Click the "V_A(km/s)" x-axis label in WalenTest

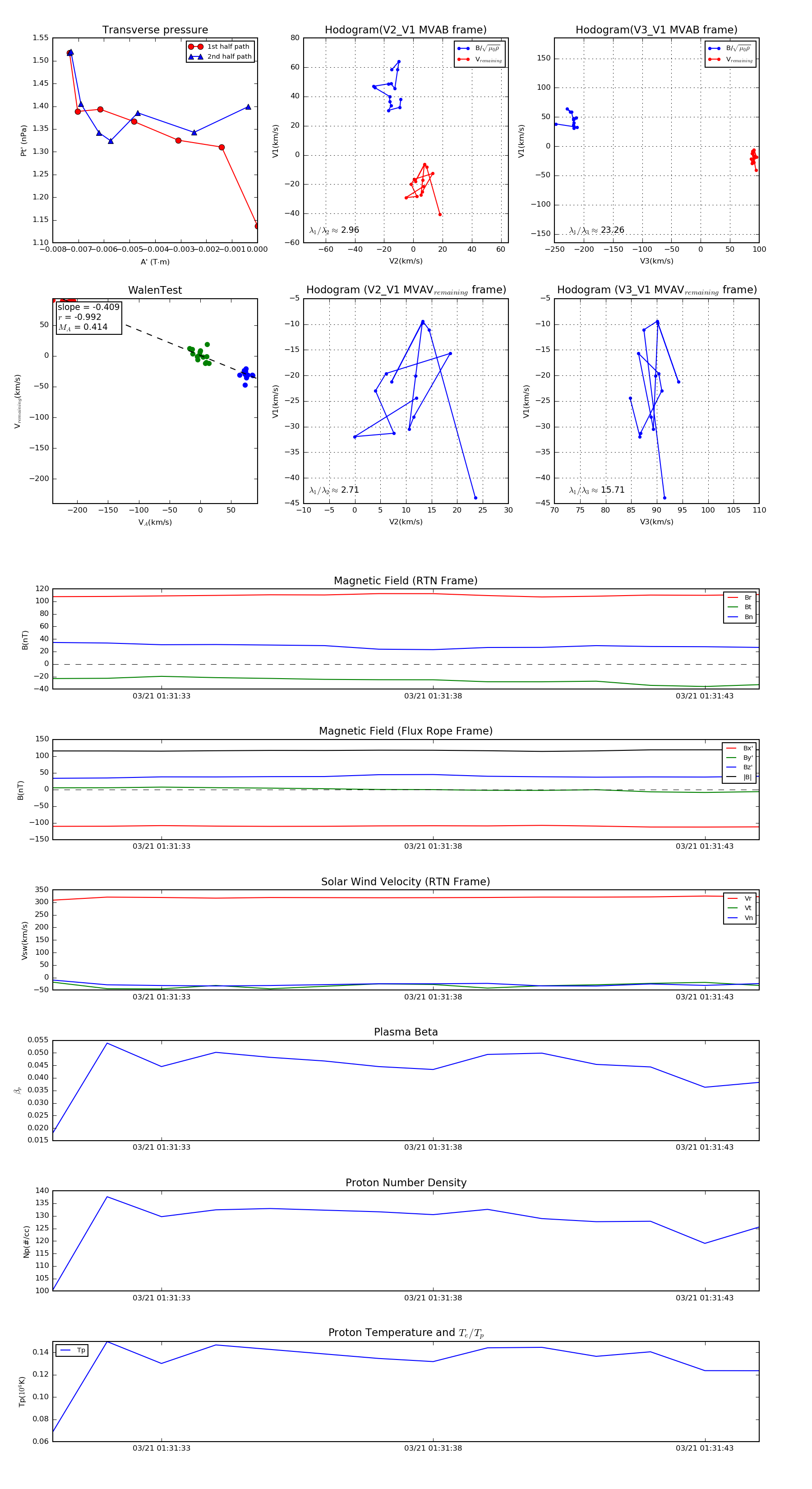tap(155, 523)
